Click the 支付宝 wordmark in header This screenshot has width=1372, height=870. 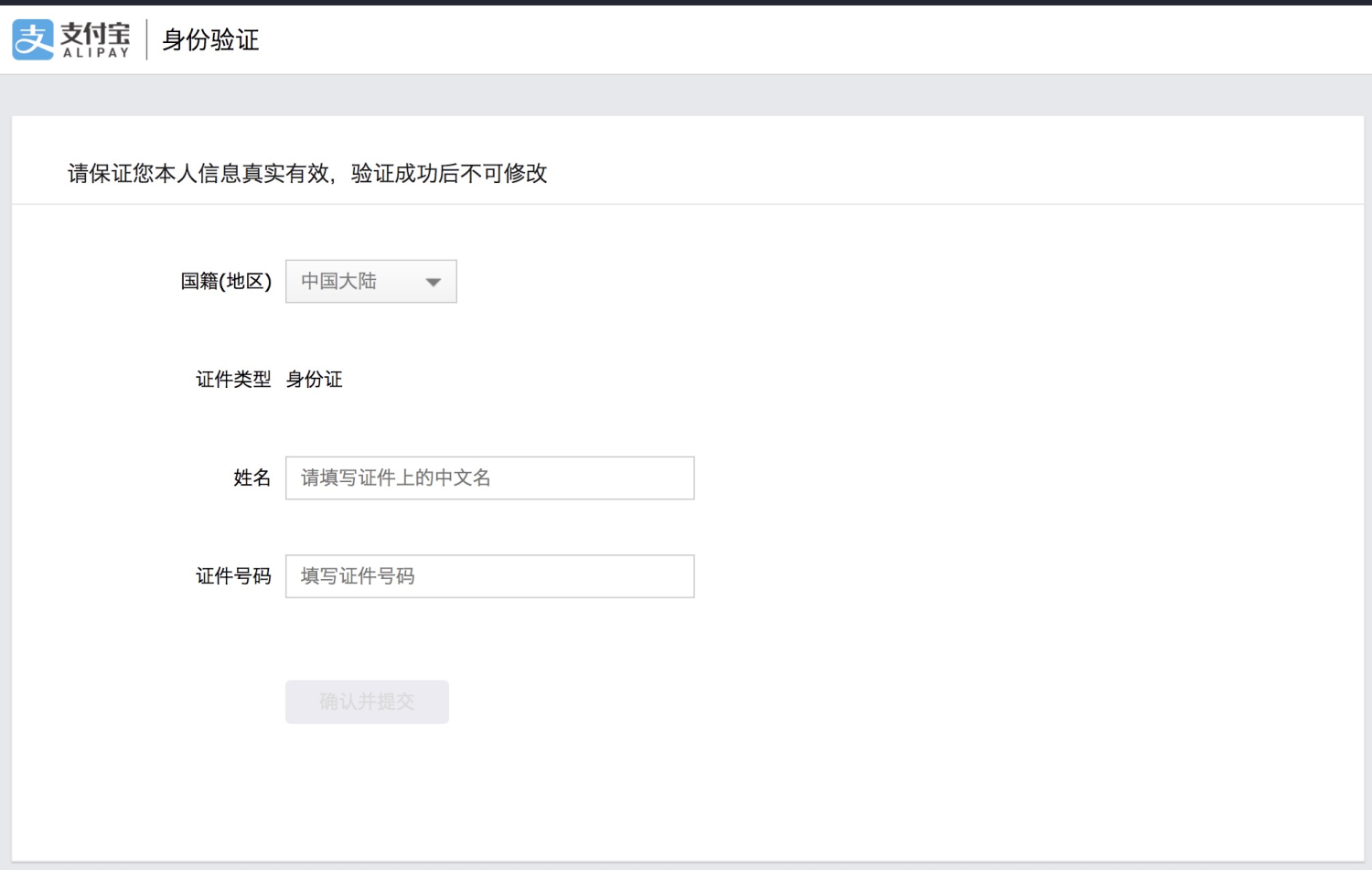(x=95, y=34)
